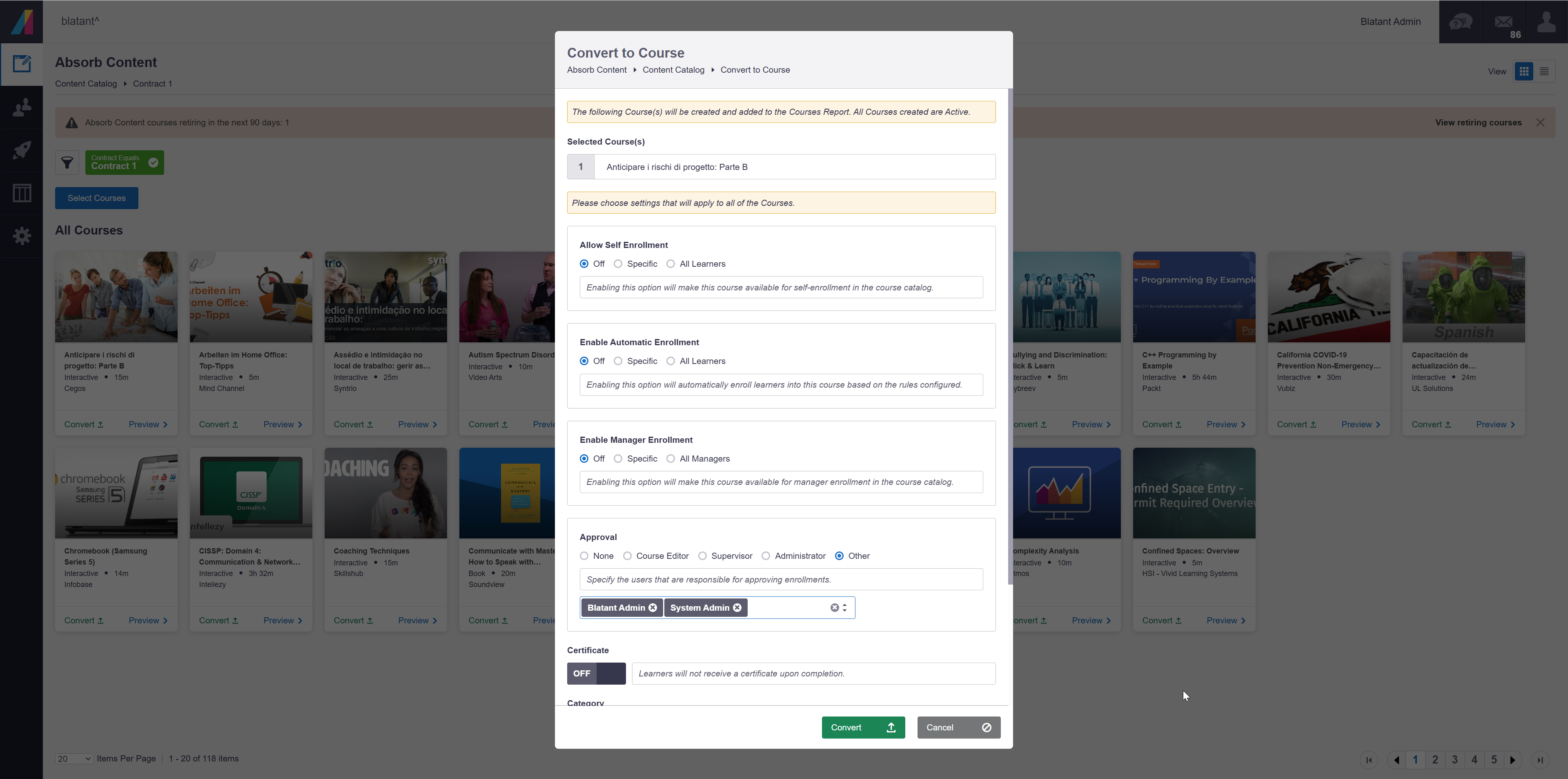Select the Users icon in the left sidebar
This screenshot has width=1568, height=779.
(x=22, y=107)
